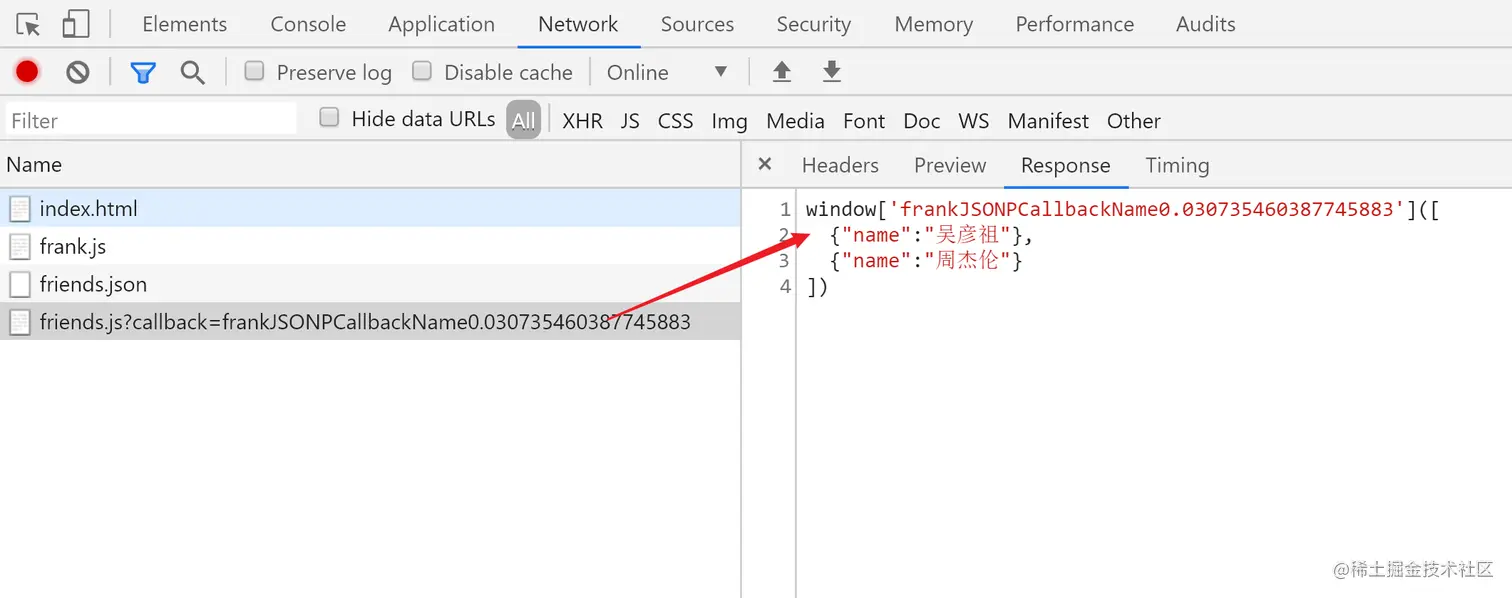Select the inspect element tool
The image size is (1512, 598).
(x=27, y=23)
